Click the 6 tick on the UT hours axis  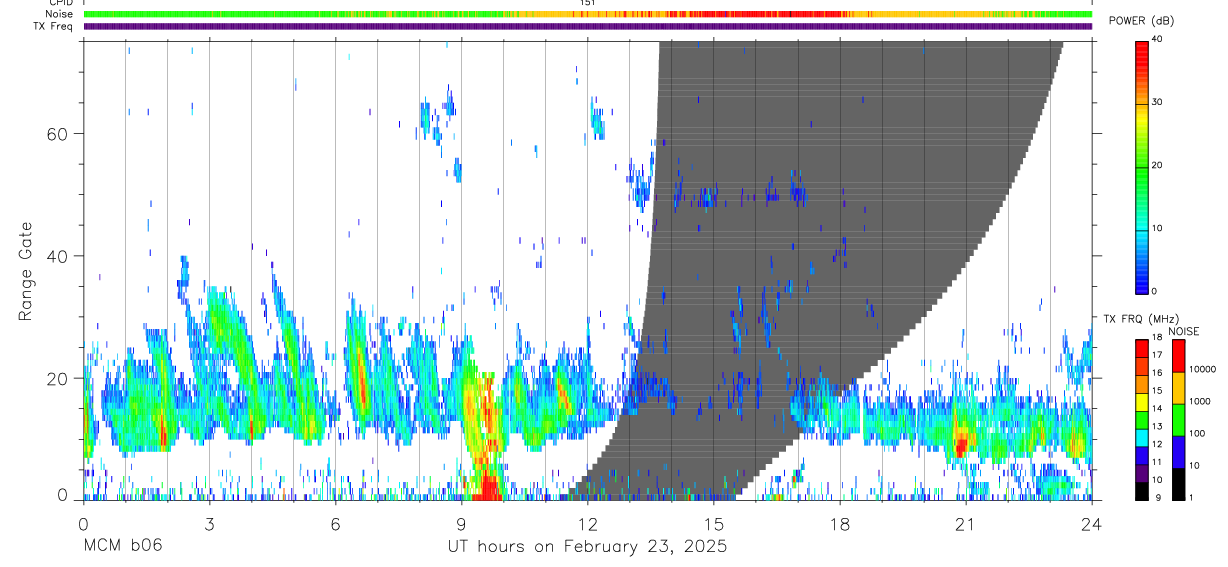pyautogui.click(x=335, y=524)
